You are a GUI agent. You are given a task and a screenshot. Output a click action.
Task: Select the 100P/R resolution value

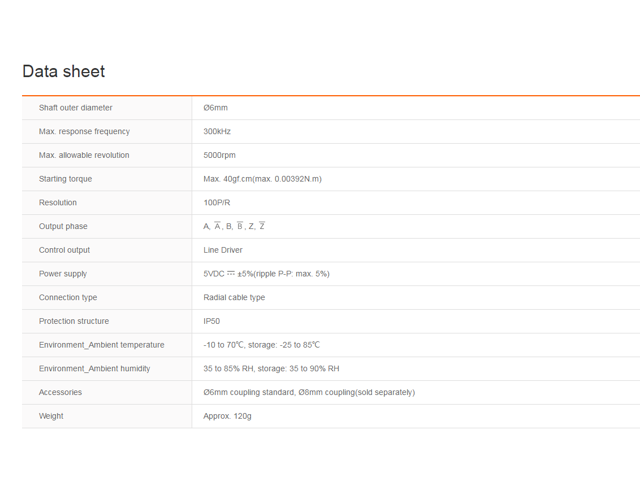pos(217,202)
